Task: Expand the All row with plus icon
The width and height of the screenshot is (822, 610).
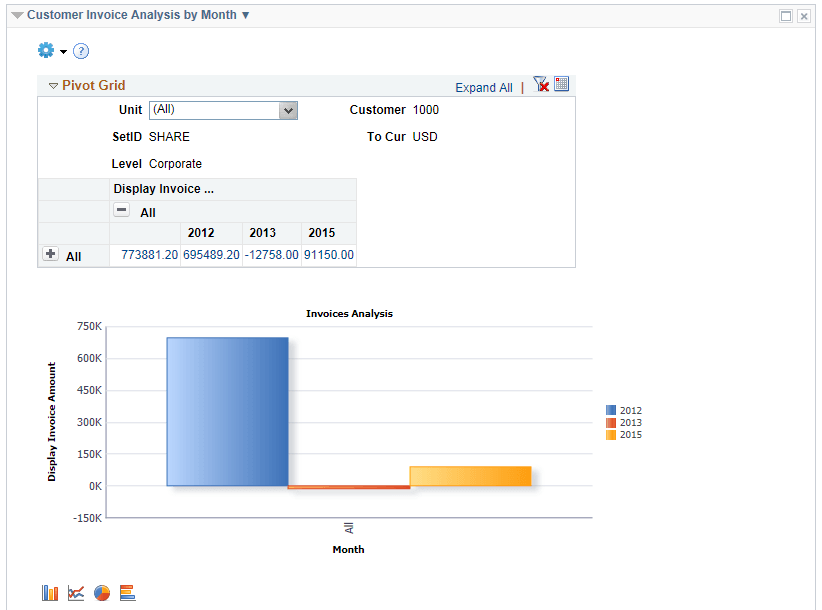Action: click(x=50, y=254)
